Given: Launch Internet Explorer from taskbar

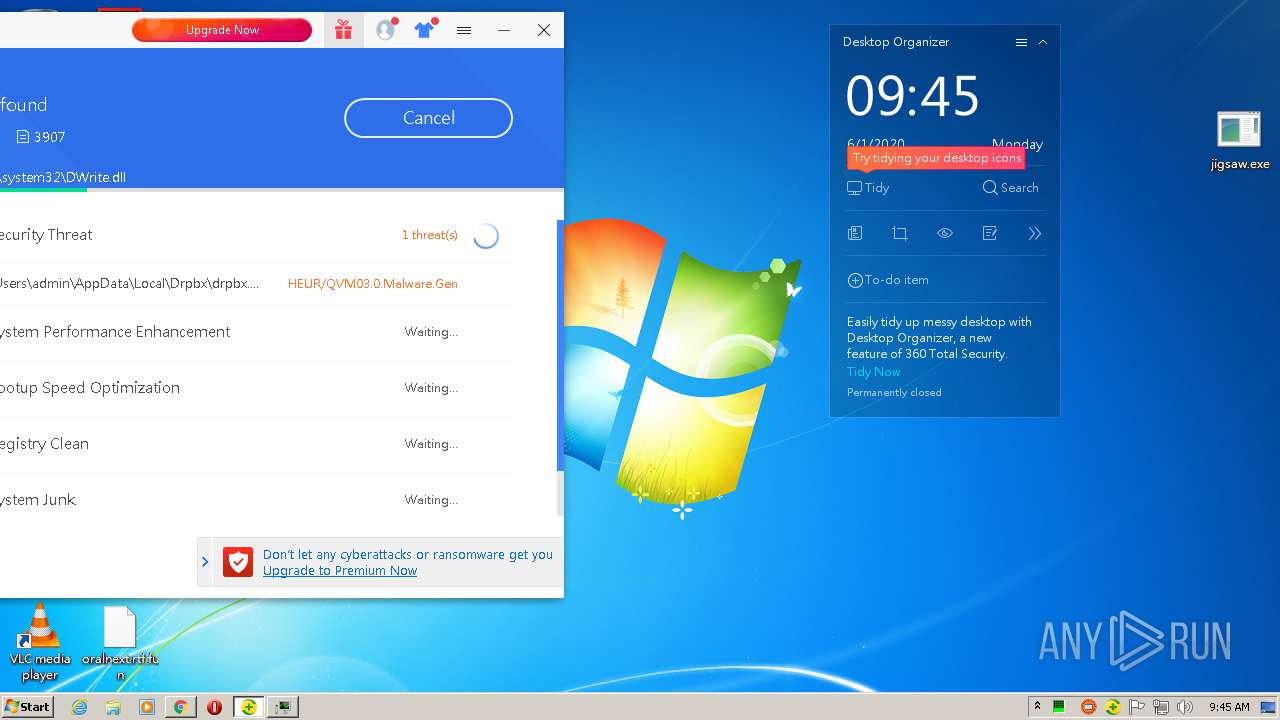Looking at the screenshot, I should coord(80,707).
